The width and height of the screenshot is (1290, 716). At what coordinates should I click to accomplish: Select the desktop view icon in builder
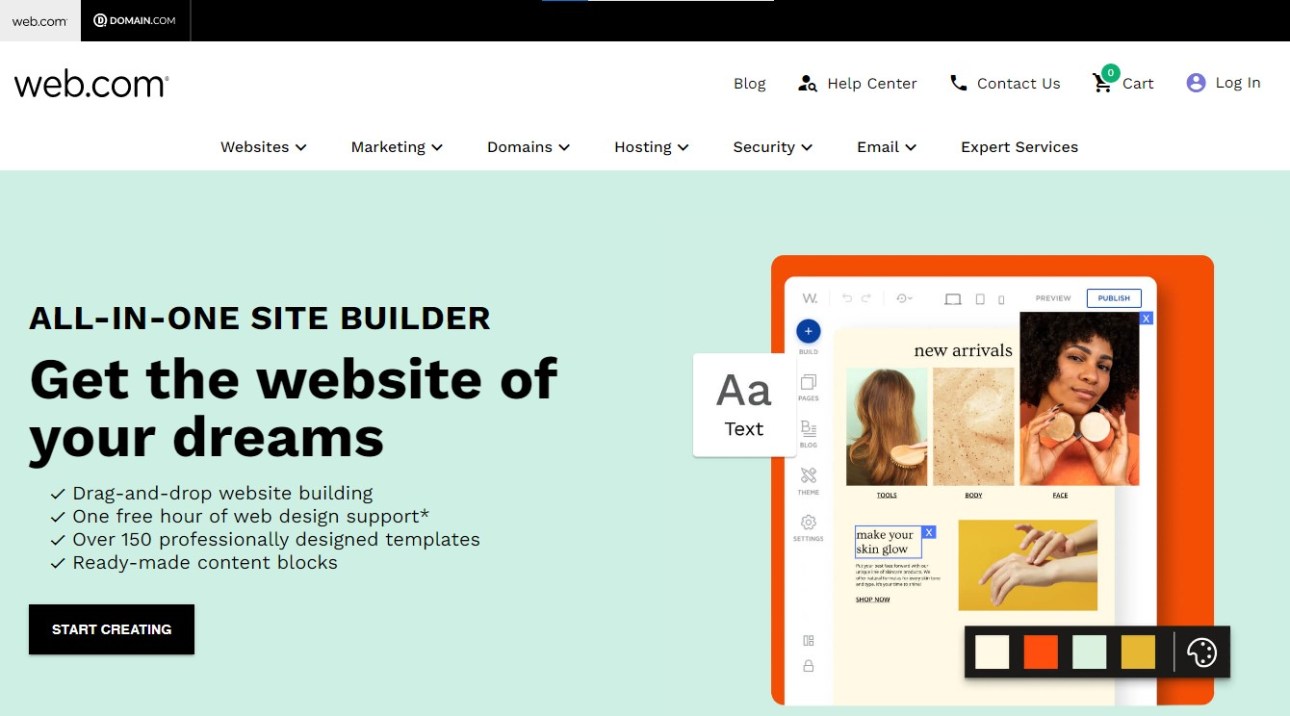953,299
